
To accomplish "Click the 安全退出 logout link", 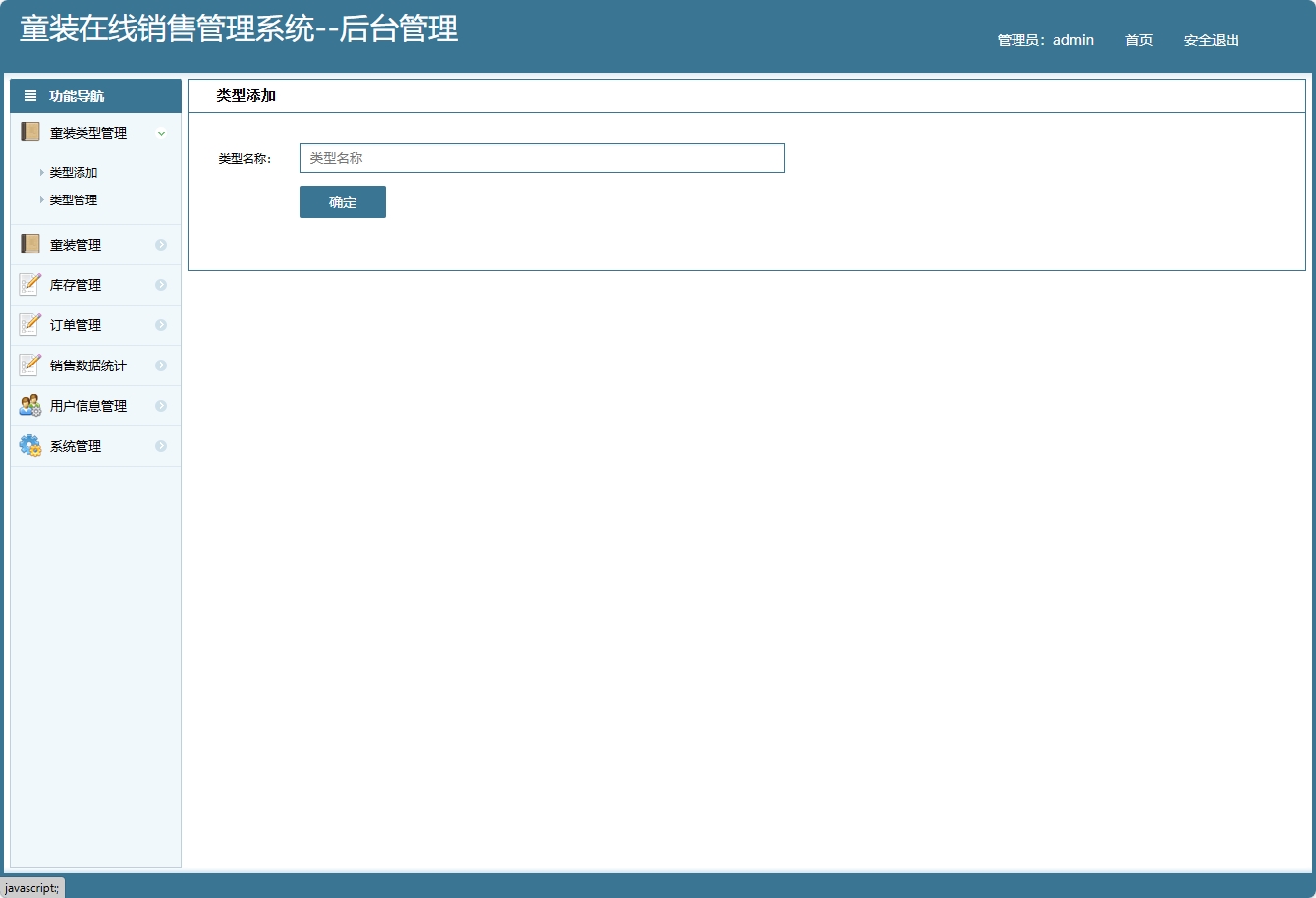I will (1211, 40).
